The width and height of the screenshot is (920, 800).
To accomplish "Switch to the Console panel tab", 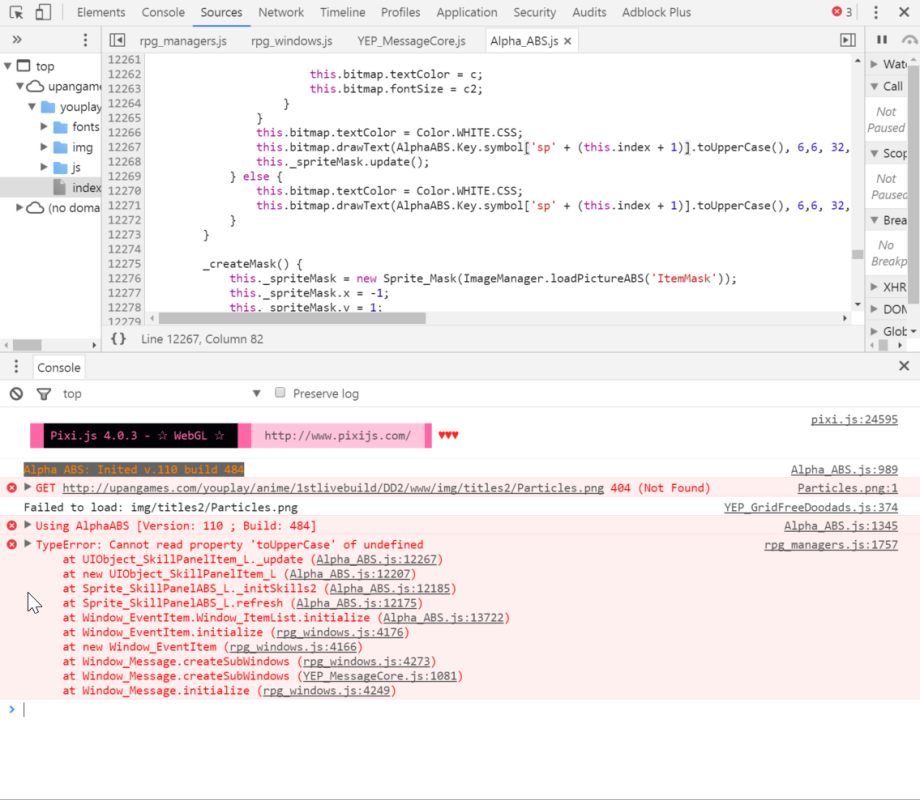I will pyautogui.click(x=163, y=12).
